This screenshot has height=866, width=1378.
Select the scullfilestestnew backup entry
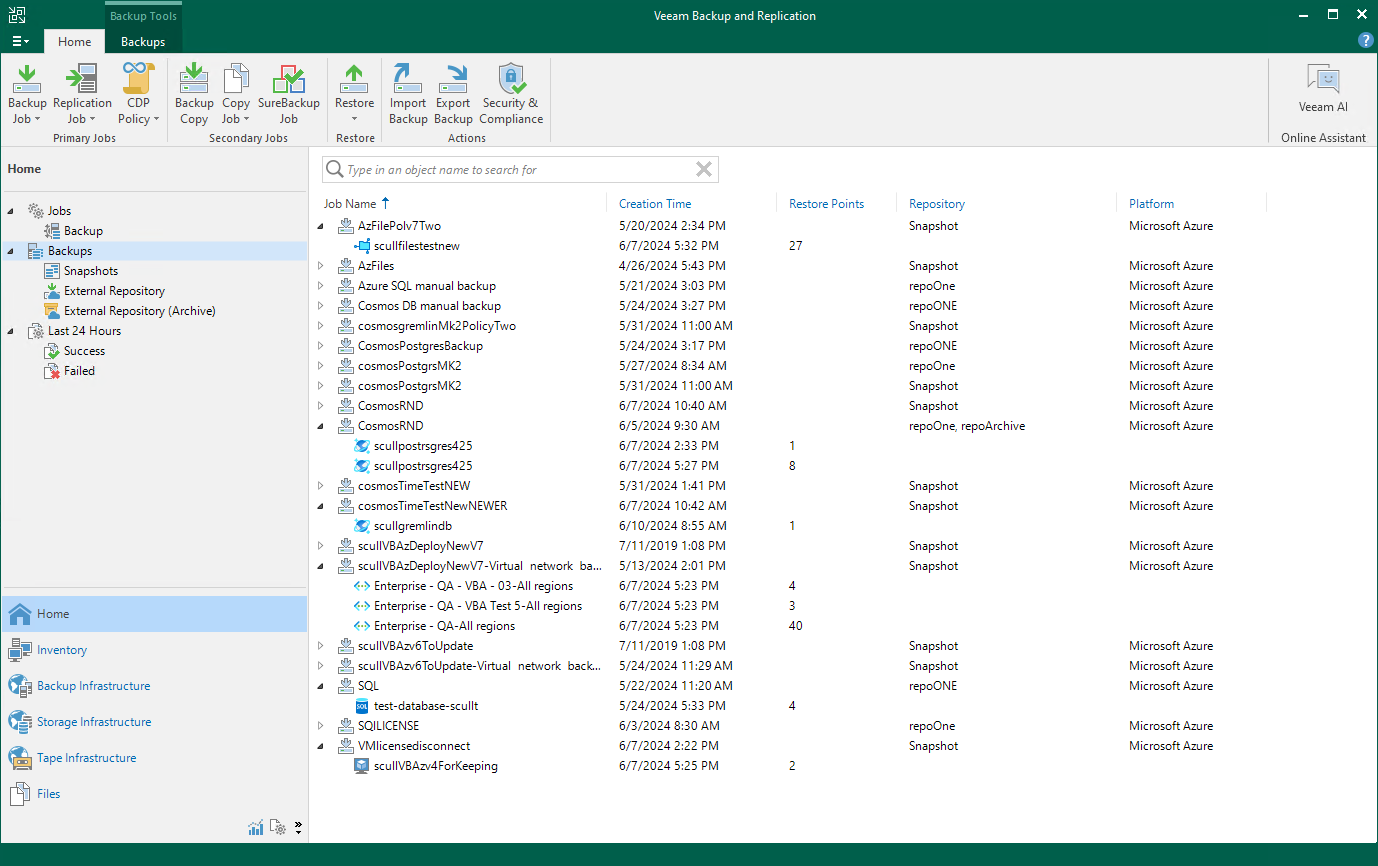coord(417,246)
